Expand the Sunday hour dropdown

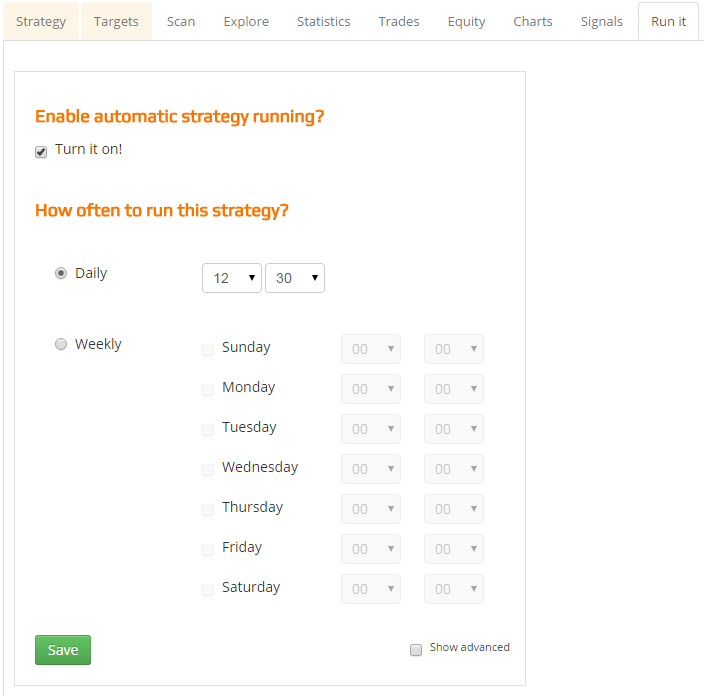(371, 349)
